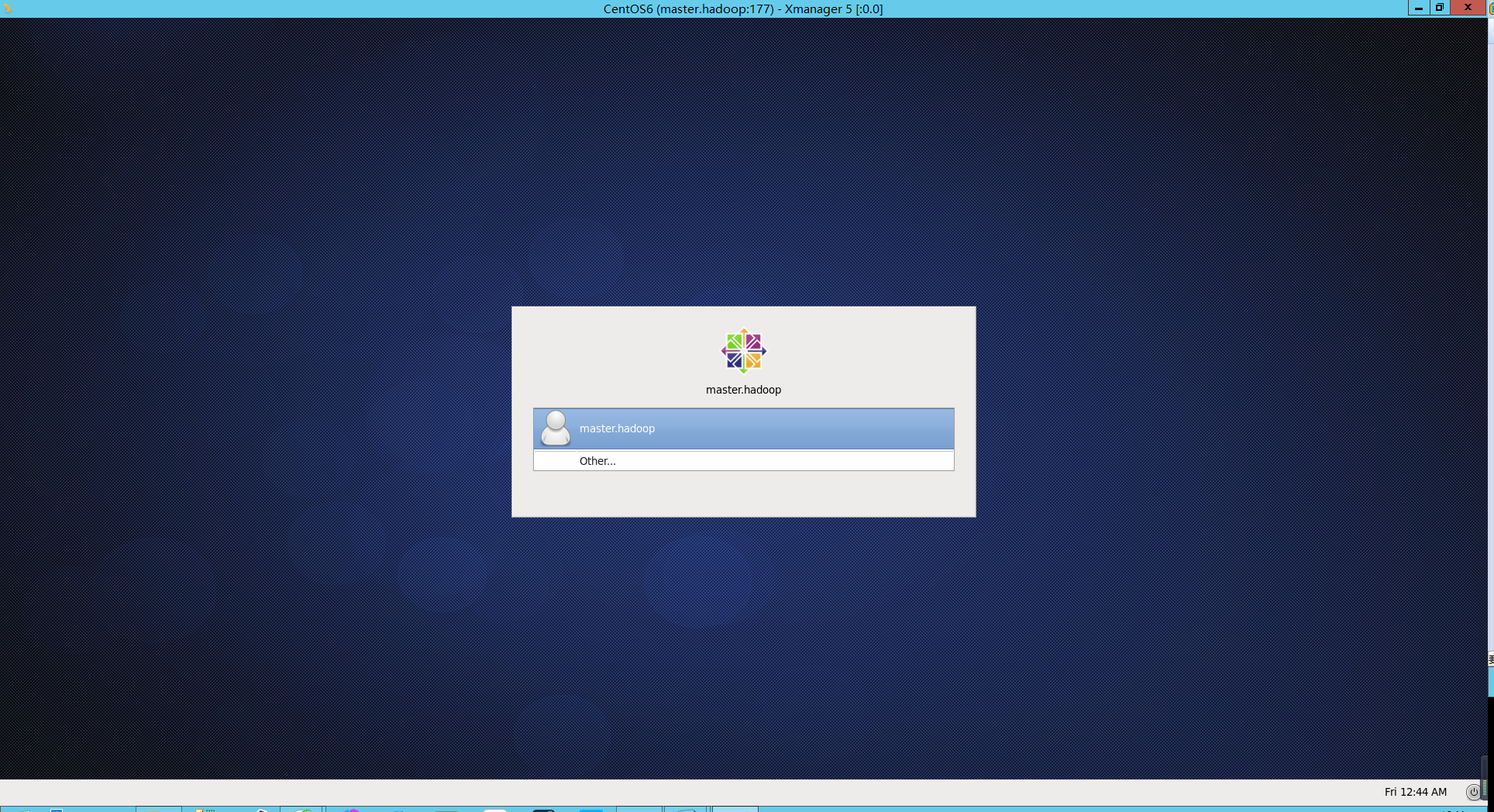1494x812 pixels.
Task: Open the power button in bottom panel
Action: coord(1473,792)
